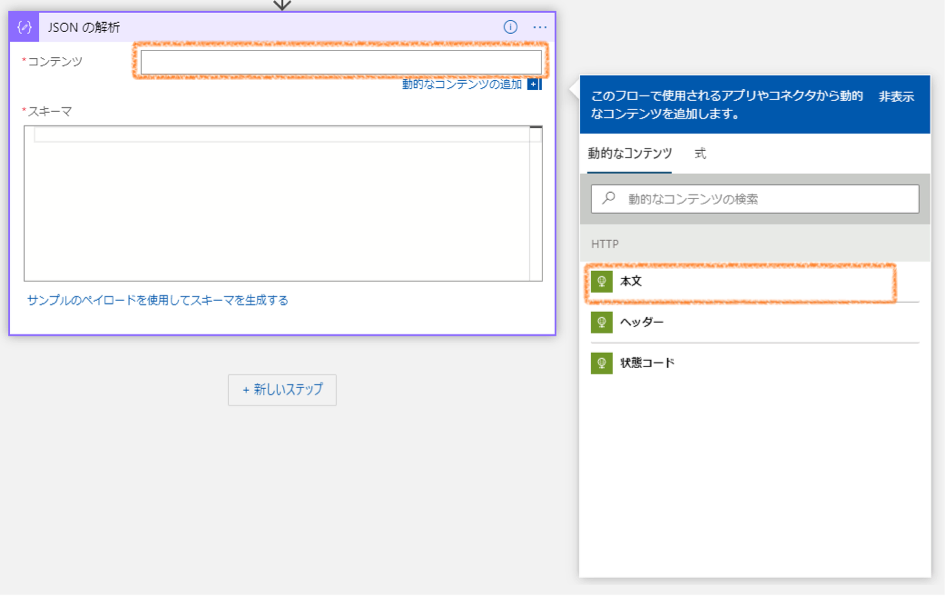Select 本文 from the HTTP list
This screenshot has height=596, width=945.
(x=755, y=281)
